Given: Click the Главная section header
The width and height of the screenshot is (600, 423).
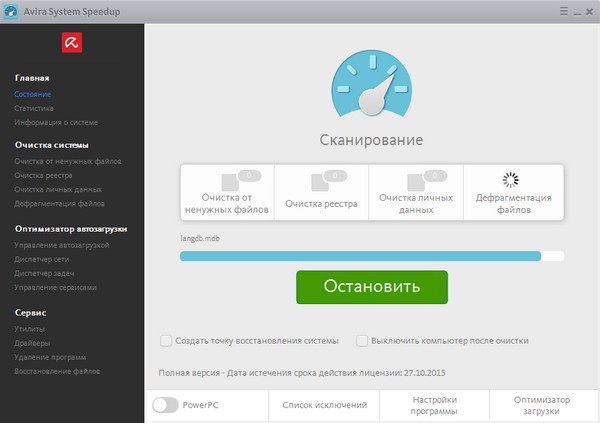Looking at the screenshot, I should [x=32, y=78].
